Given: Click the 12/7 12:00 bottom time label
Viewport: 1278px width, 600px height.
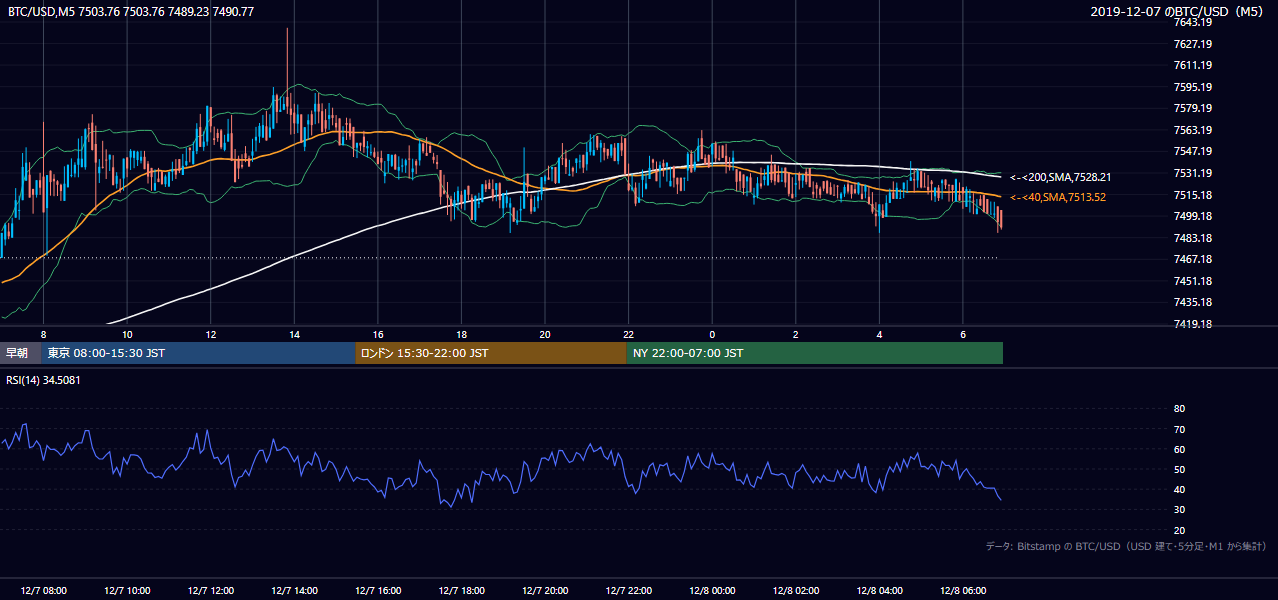Looking at the screenshot, I should (210, 590).
